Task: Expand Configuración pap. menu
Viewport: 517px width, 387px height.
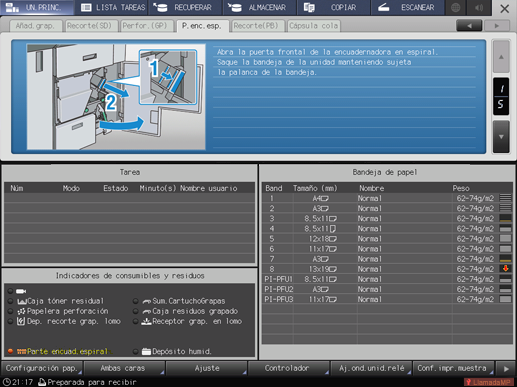Action: pos(42,368)
